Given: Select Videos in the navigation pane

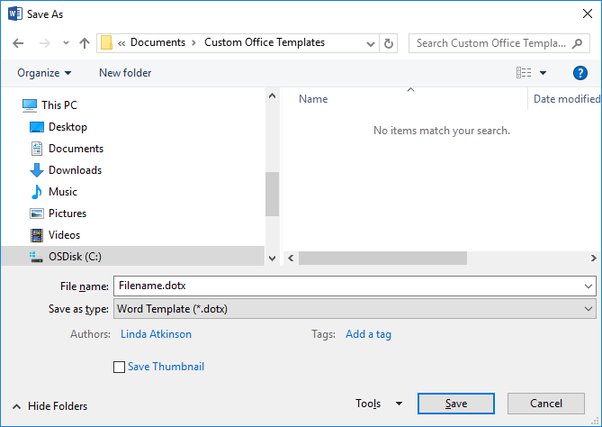Looking at the screenshot, I should click(x=64, y=235).
